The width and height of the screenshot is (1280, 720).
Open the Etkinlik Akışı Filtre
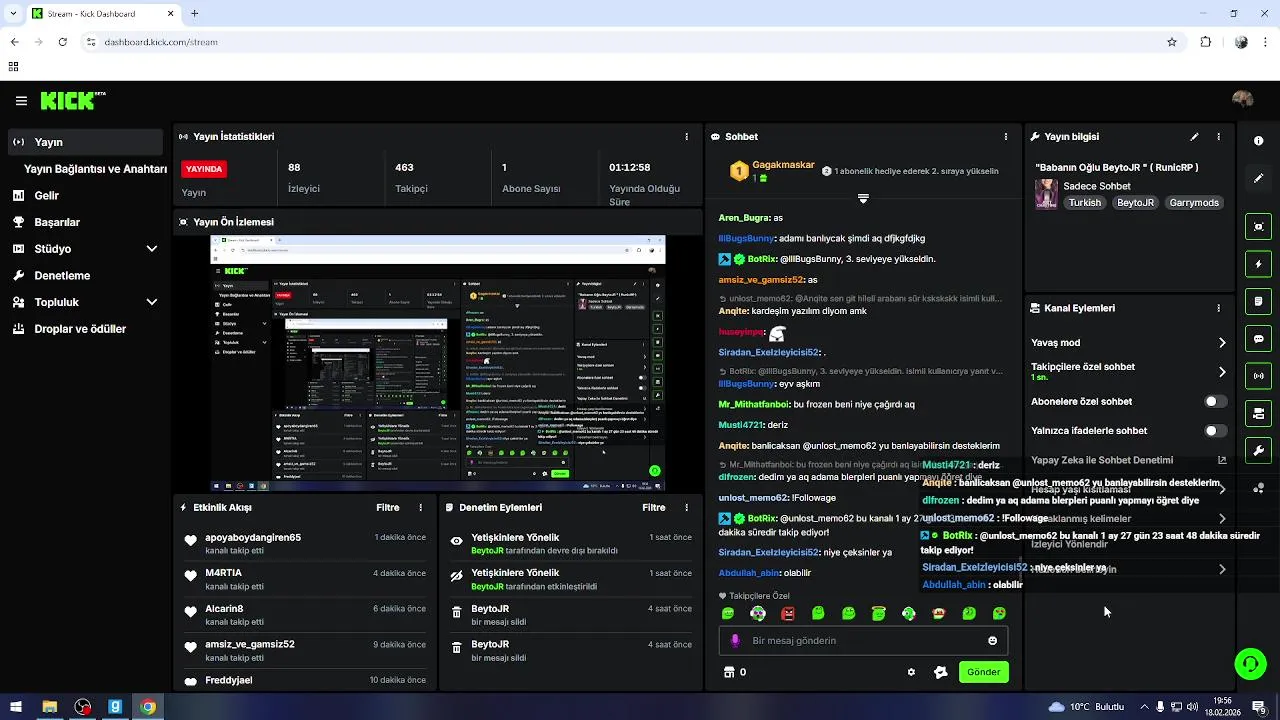coord(387,508)
